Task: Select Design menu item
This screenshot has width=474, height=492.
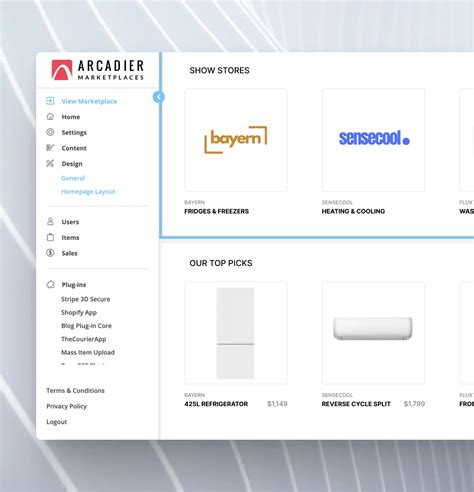Action: 72,164
